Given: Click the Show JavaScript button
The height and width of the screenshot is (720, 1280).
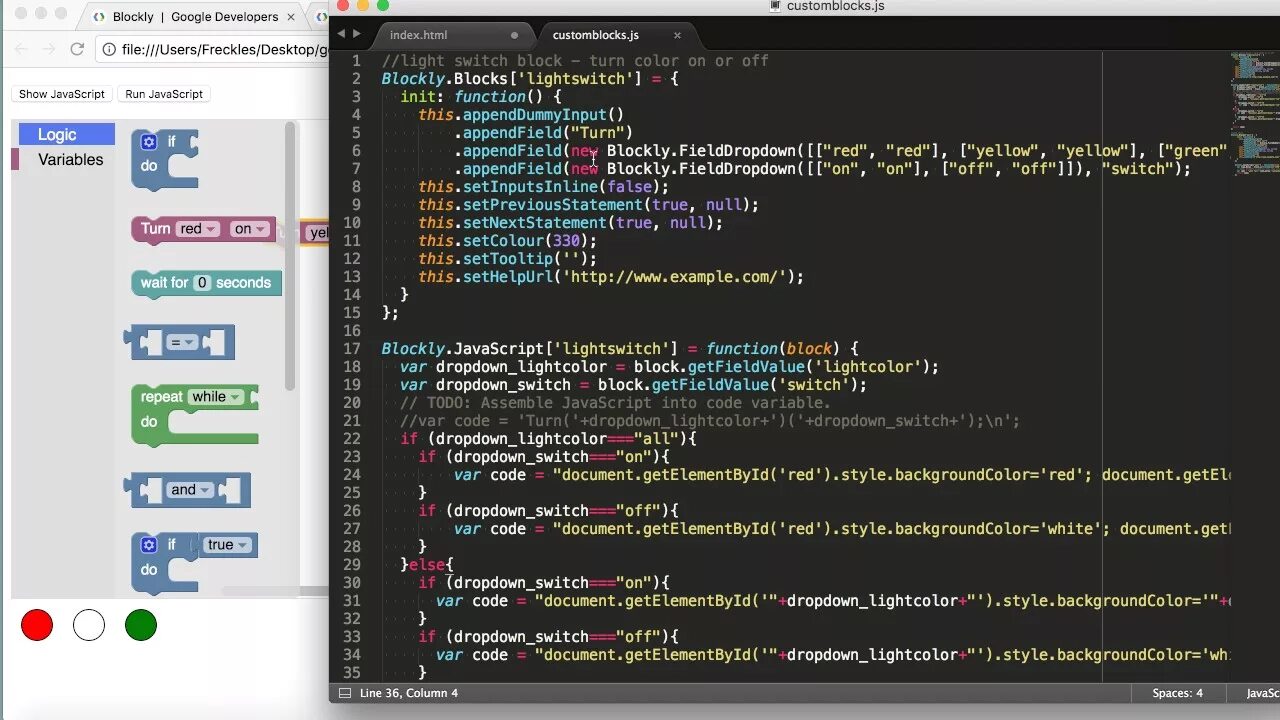Looking at the screenshot, I should click(62, 94).
